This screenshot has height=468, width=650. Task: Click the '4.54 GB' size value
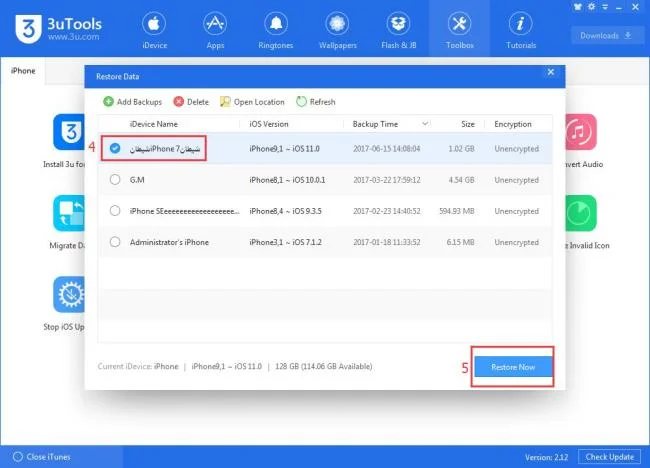(461, 180)
